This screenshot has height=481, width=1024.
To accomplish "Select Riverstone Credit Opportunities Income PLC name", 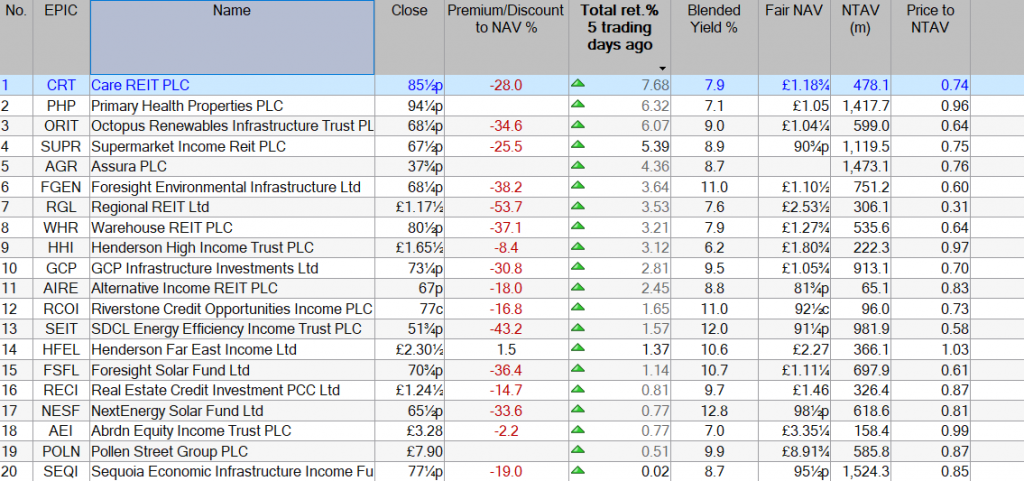I will (232, 309).
